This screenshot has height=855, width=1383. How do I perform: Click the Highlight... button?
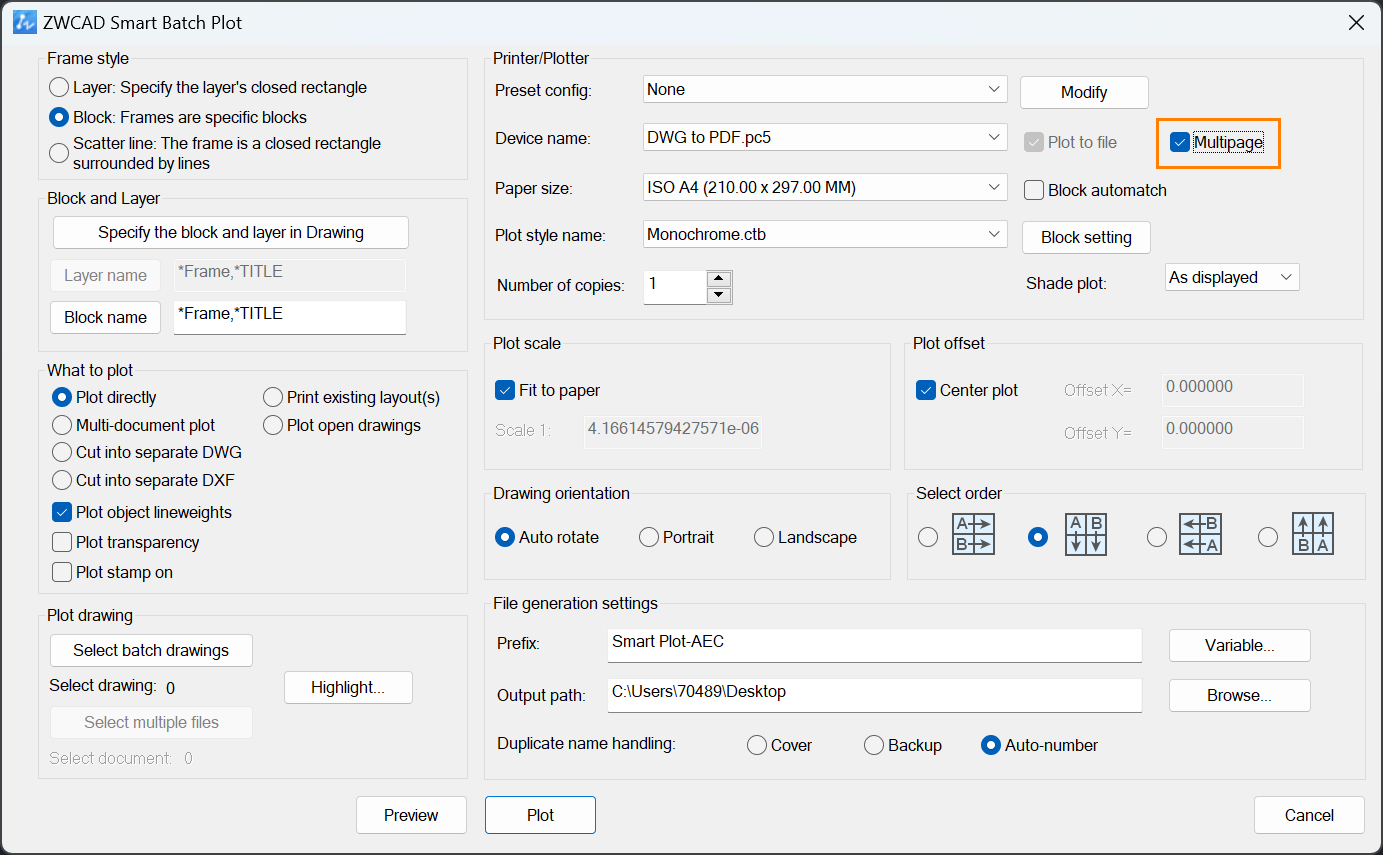[x=348, y=687]
